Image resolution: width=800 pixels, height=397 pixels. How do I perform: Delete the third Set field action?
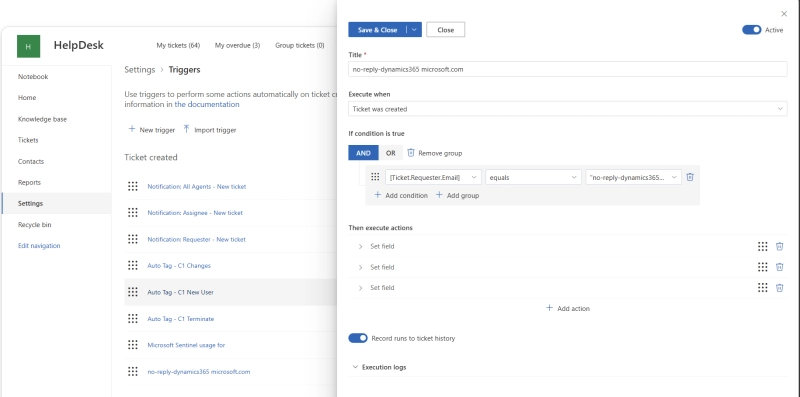(780, 288)
